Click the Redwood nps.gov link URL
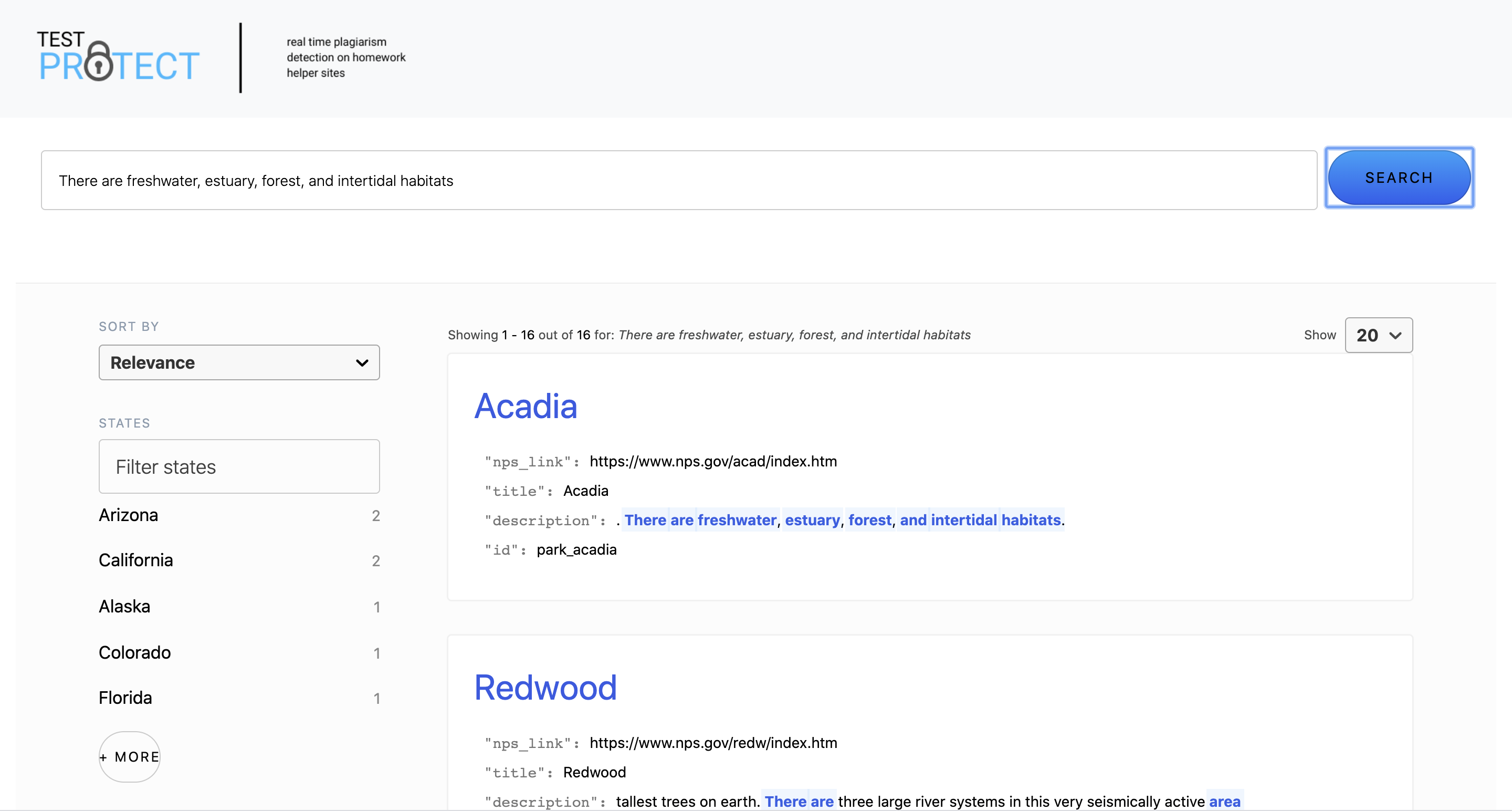 pyautogui.click(x=712, y=743)
